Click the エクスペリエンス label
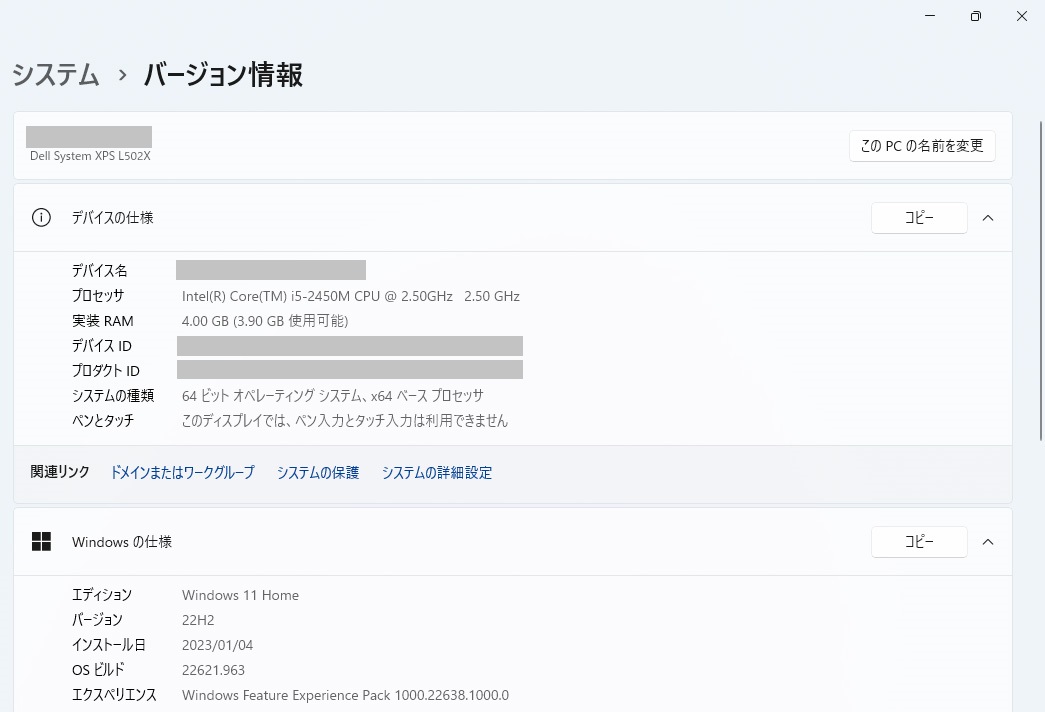This screenshot has height=712, width=1045. [115, 695]
